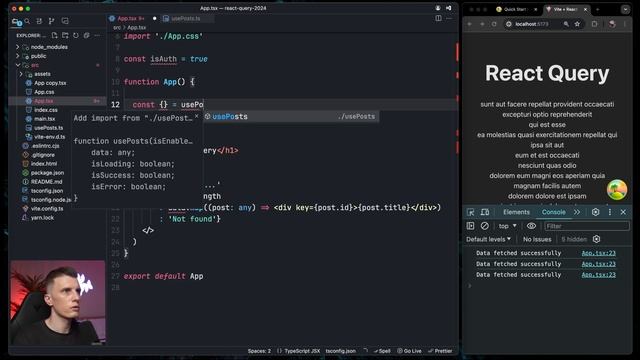Click the No Issues indicator in Console
Viewport: 640px width, 360px height.
click(x=537, y=239)
